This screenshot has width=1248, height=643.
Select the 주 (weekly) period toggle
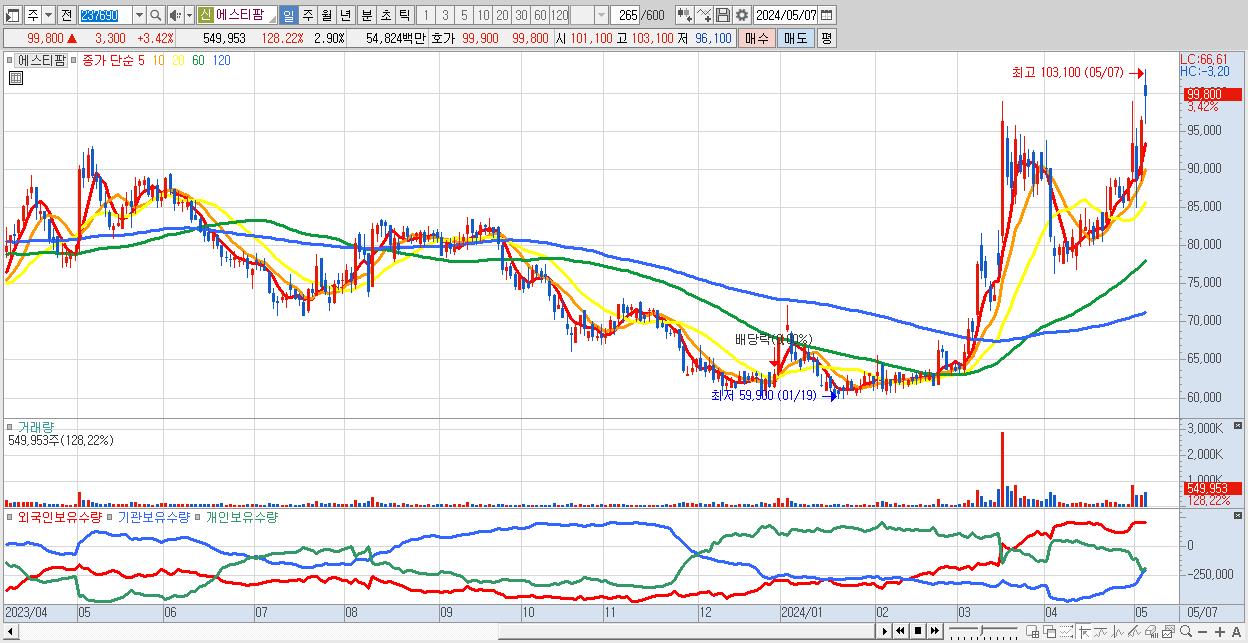coord(307,15)
